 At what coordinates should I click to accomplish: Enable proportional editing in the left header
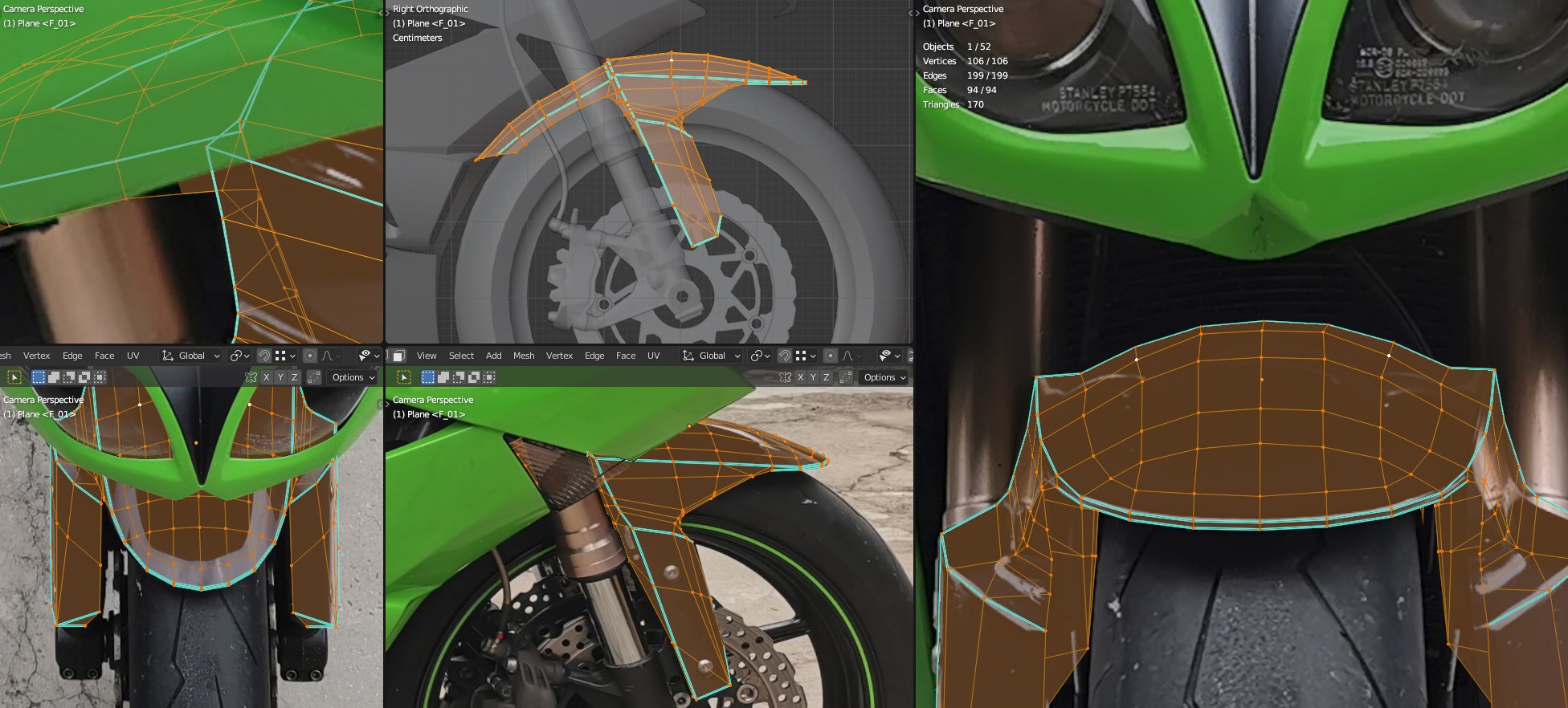point(310,356)
